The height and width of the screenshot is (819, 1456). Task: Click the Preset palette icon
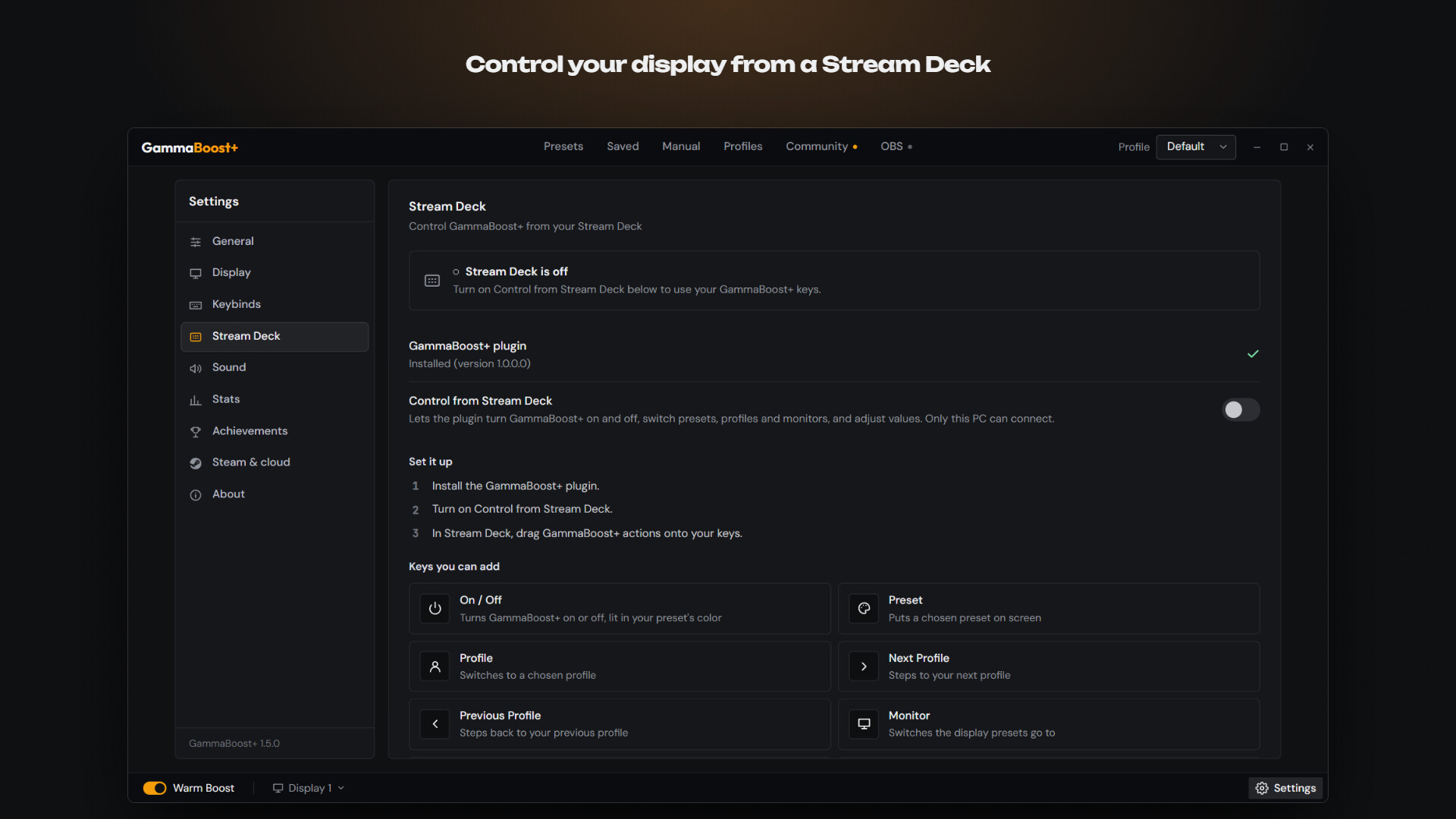[864, 608]
